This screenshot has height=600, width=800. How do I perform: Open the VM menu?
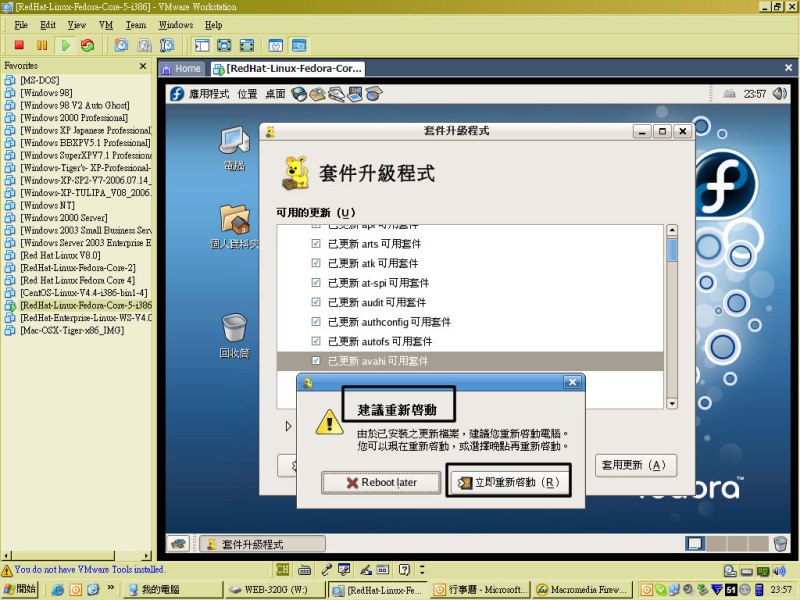tap(106, 25)
